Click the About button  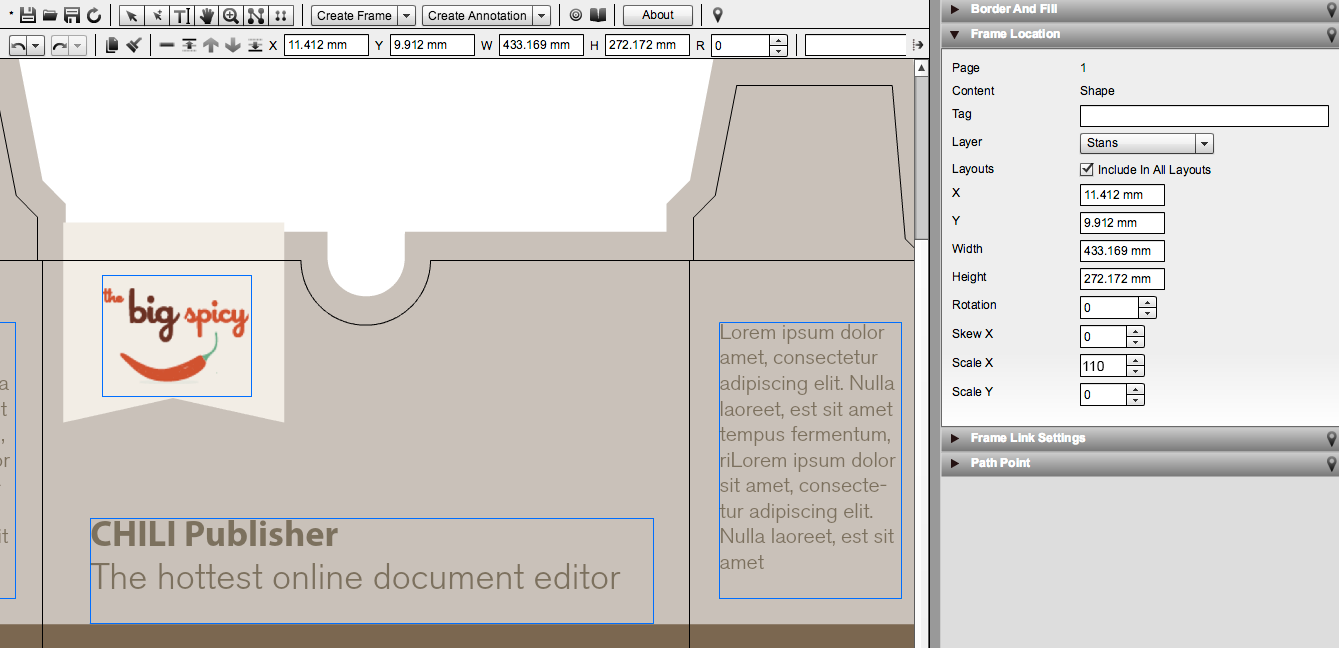tap(657, 15)
